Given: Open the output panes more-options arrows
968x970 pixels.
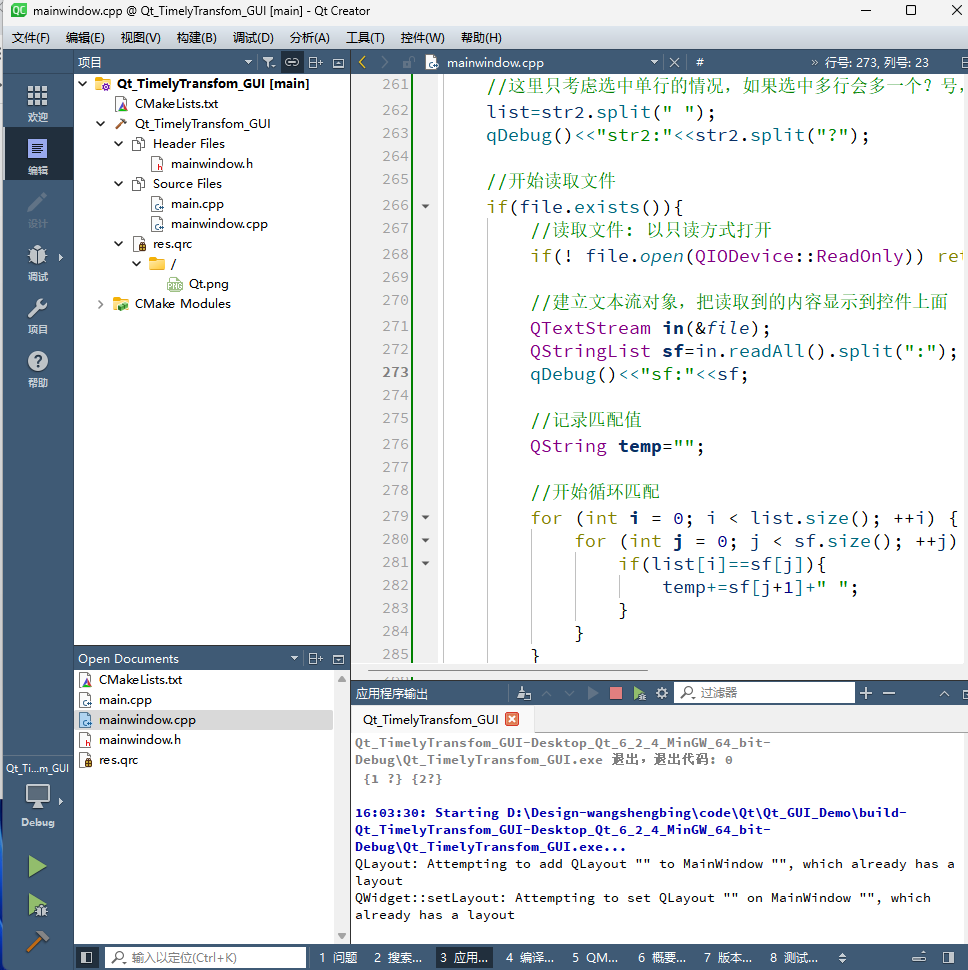Looking at the screenshot, I should (842, 958).
